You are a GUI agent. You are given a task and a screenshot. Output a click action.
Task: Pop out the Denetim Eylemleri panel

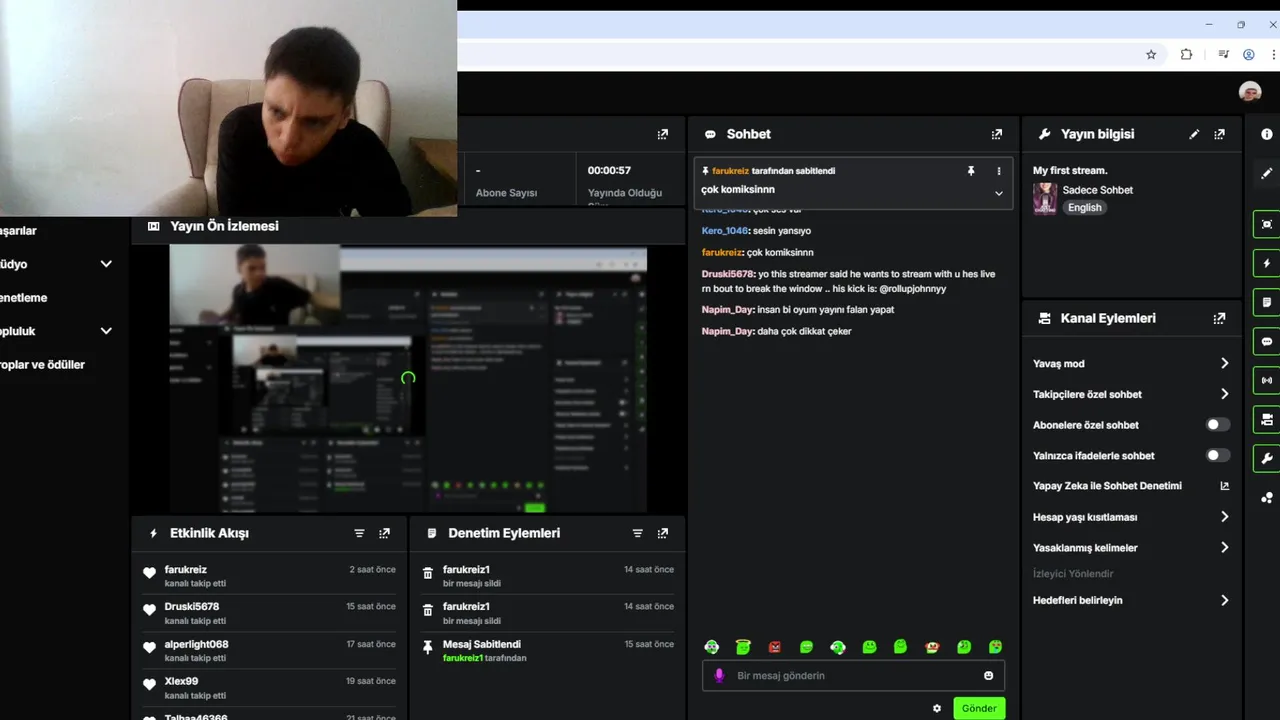[662, 533]
